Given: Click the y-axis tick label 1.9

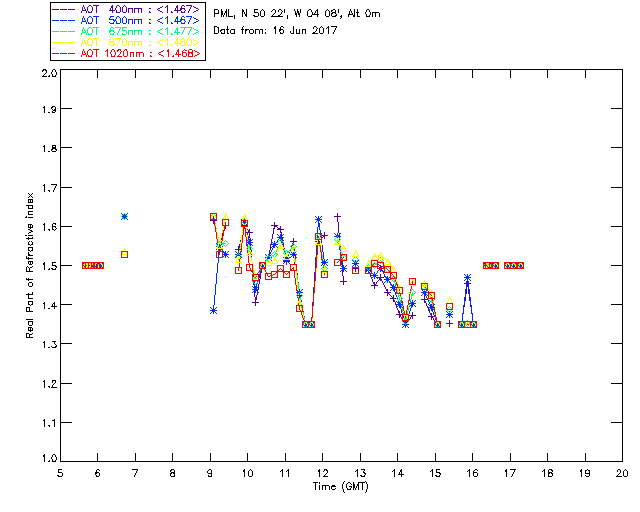Looking at the screenshot, I should pyautogui.click(x=49, y=109).
